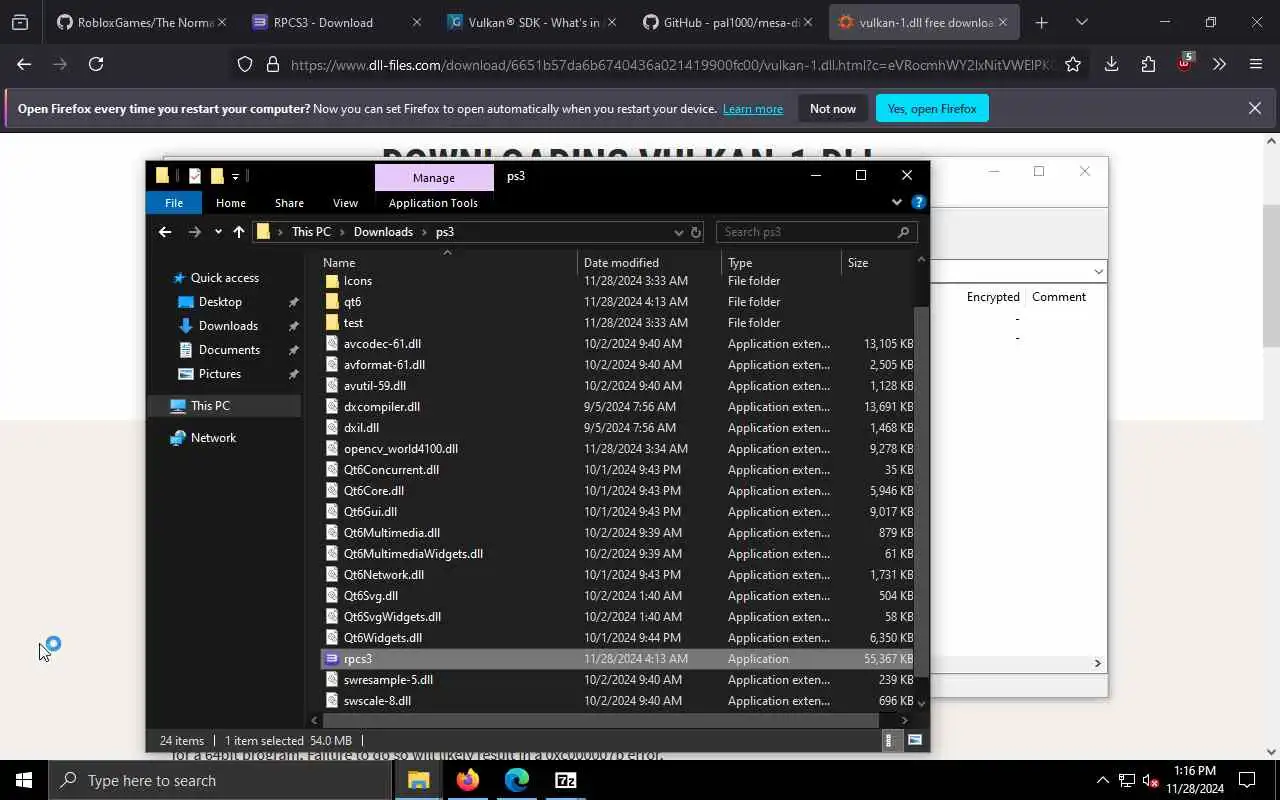Open recent locations dropdown arrow
The height and width of the screenshot is (800, 1280).
(218, 232)
